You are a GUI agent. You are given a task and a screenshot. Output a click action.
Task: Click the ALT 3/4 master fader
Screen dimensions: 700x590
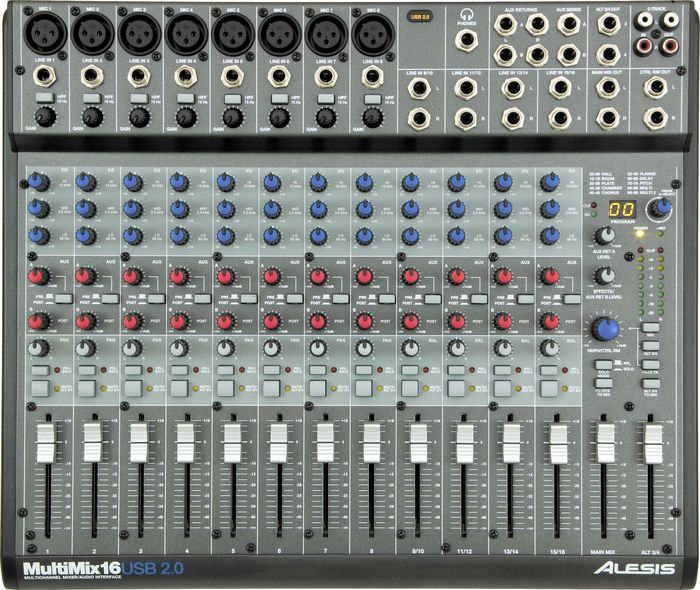coord(653,444)
